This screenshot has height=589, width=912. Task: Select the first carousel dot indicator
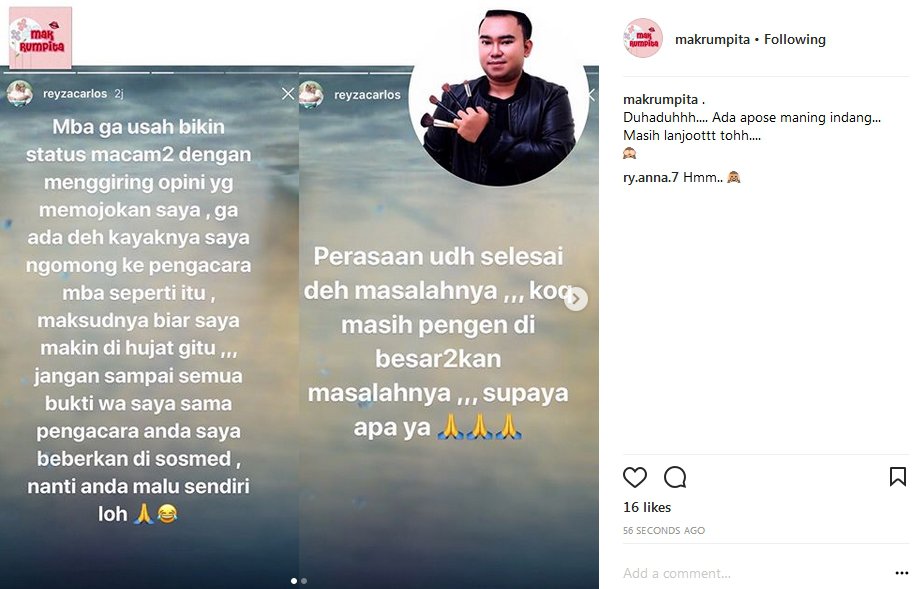[294, 581]
